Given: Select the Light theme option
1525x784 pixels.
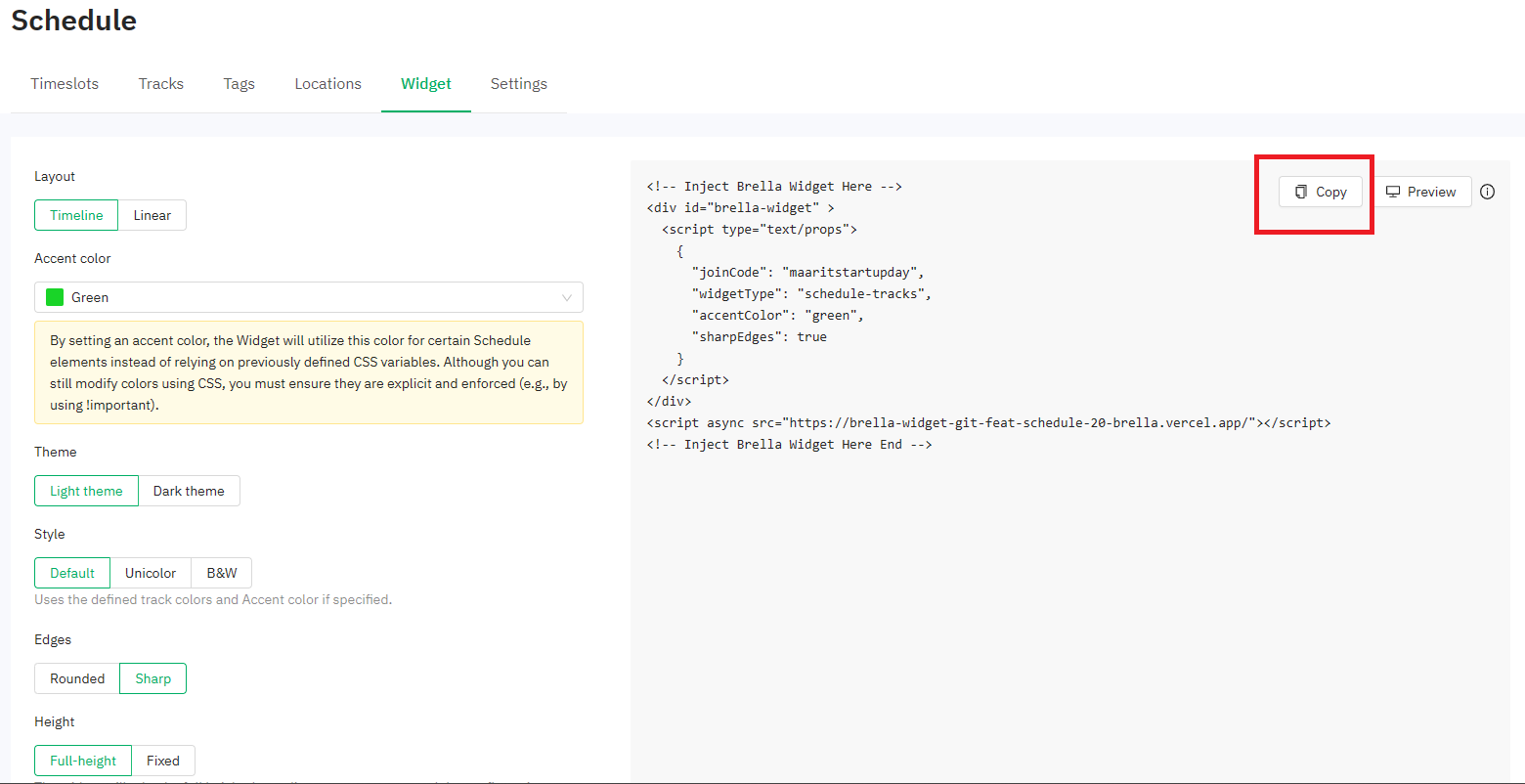Looking at the screenshot, I should pyautogui.click(x=86, y=491).
